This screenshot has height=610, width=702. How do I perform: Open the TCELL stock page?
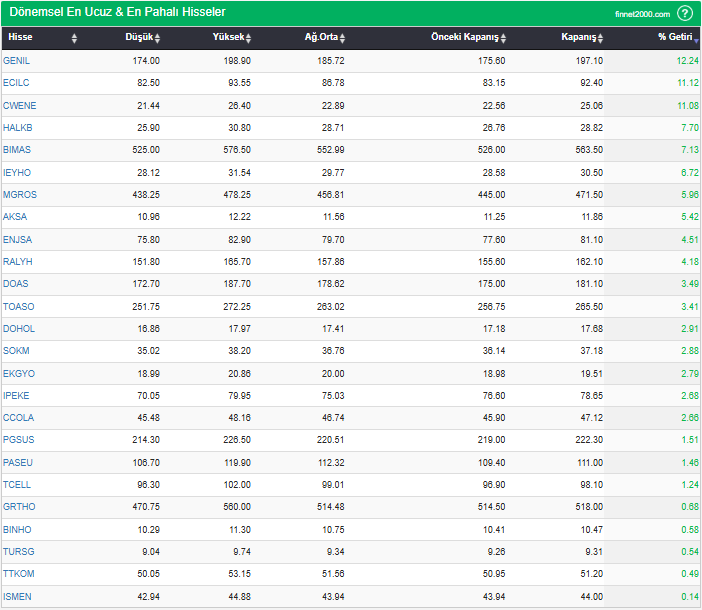pyautogui.click(x=17, y=484)
